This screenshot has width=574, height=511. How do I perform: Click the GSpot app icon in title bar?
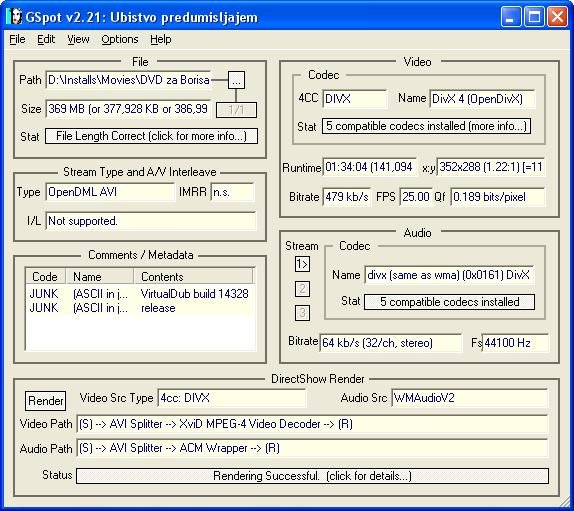14,17
